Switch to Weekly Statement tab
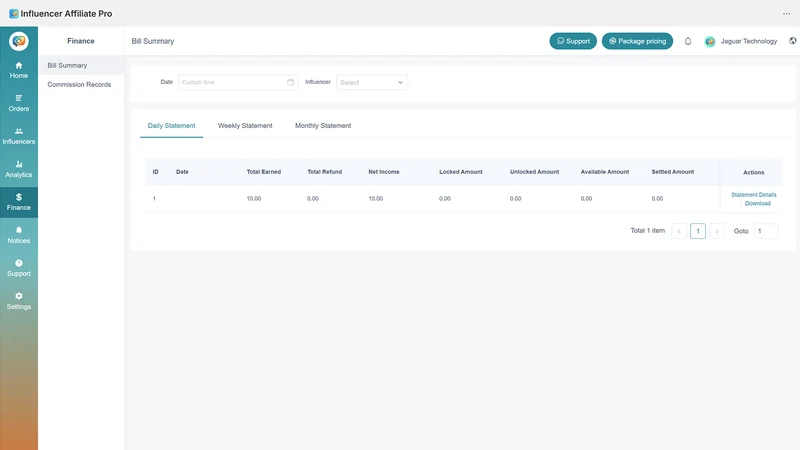This screenshot has height=450, width=800. tap(245, 126)
